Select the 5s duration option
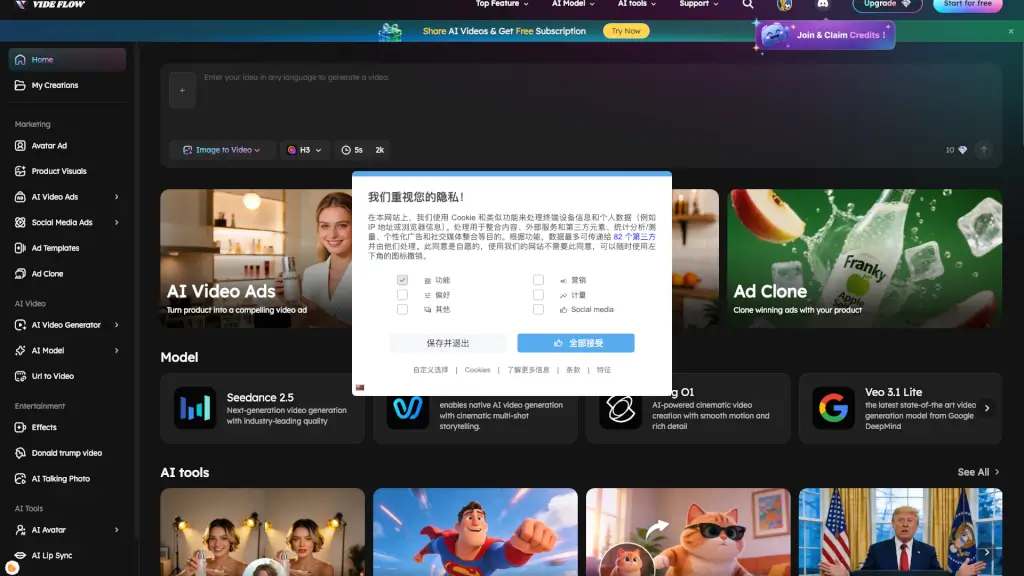1024x576 pixels. (x=352, y=150)
